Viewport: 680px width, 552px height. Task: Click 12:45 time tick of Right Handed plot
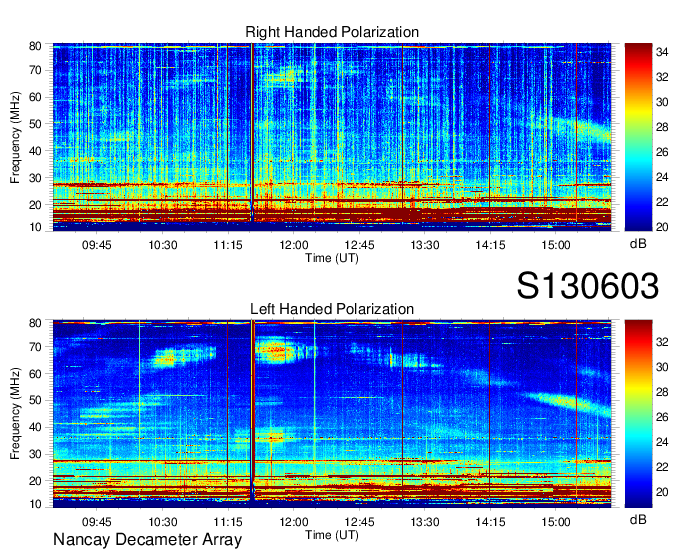tap(359, 245)
